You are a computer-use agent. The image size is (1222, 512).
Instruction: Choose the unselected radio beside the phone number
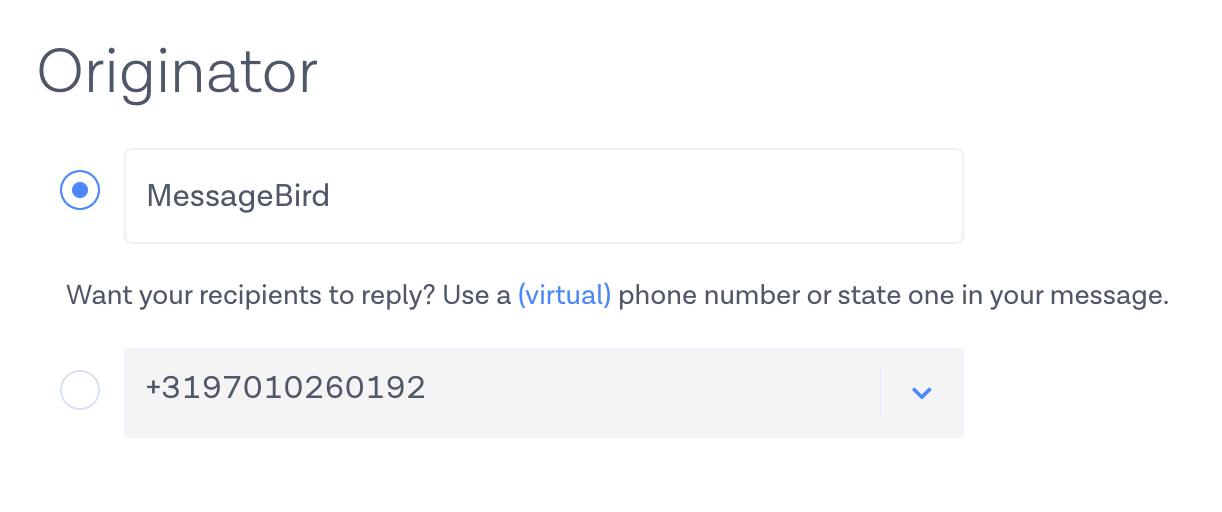(x=80, y=390)
